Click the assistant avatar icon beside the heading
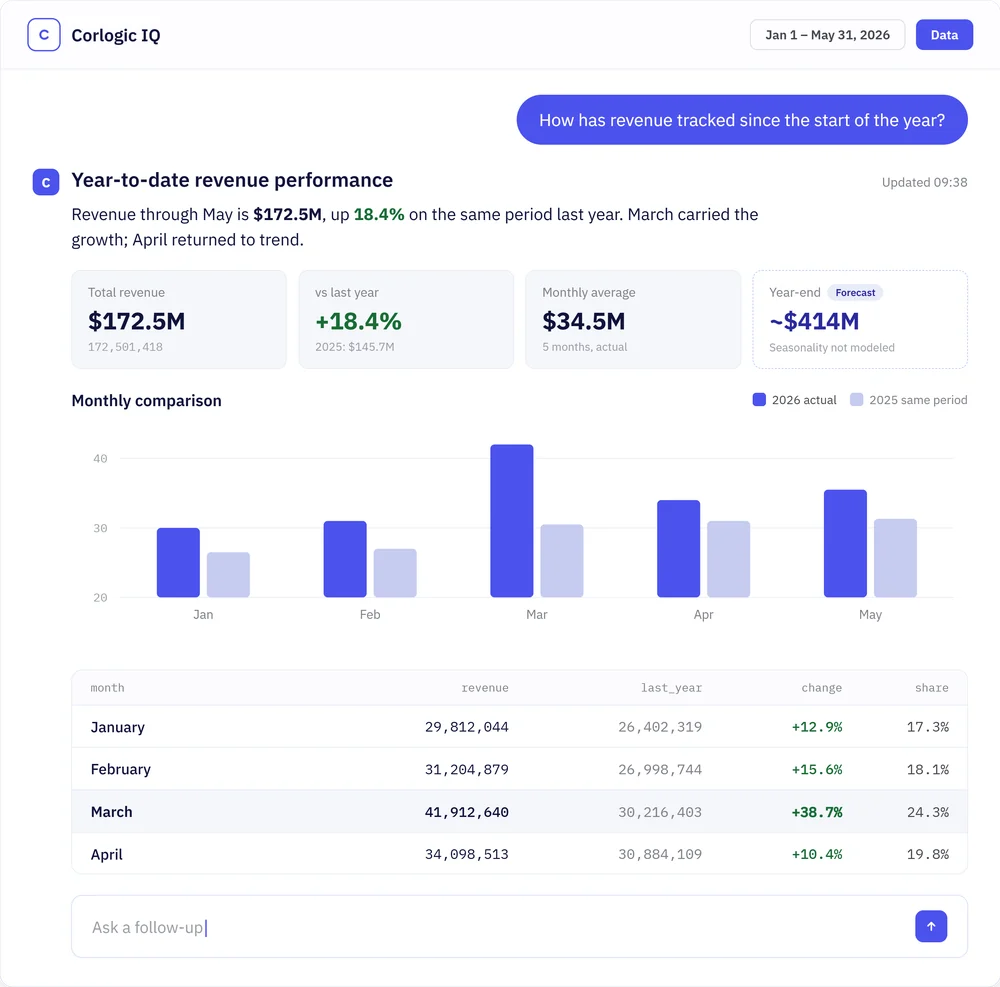The width and height of the screenshot is (1000, 987). pyautogui.click(x=46, y=182)
